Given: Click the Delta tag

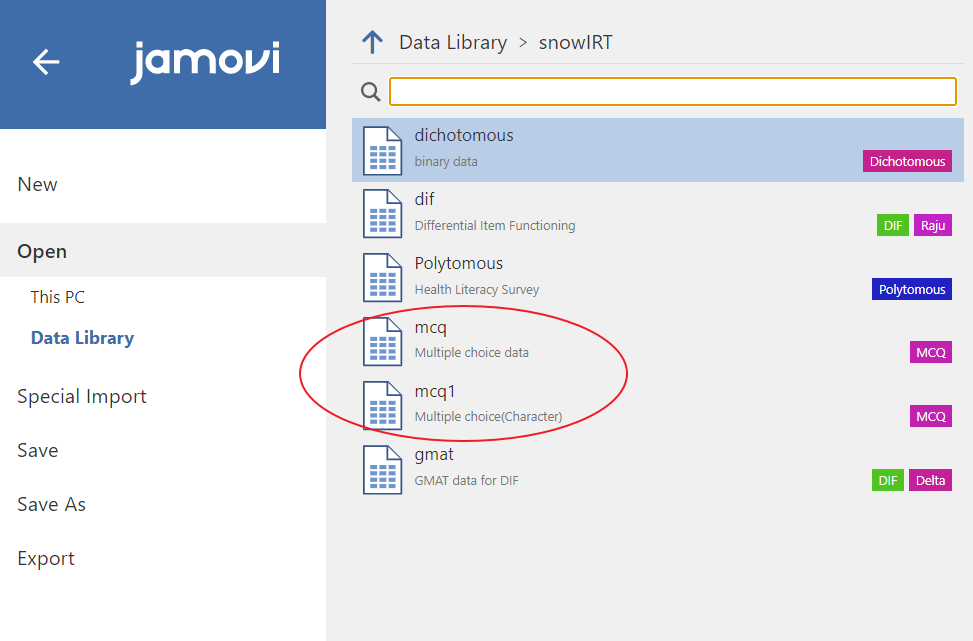Looking at the screenshot, I should [930, 480].
